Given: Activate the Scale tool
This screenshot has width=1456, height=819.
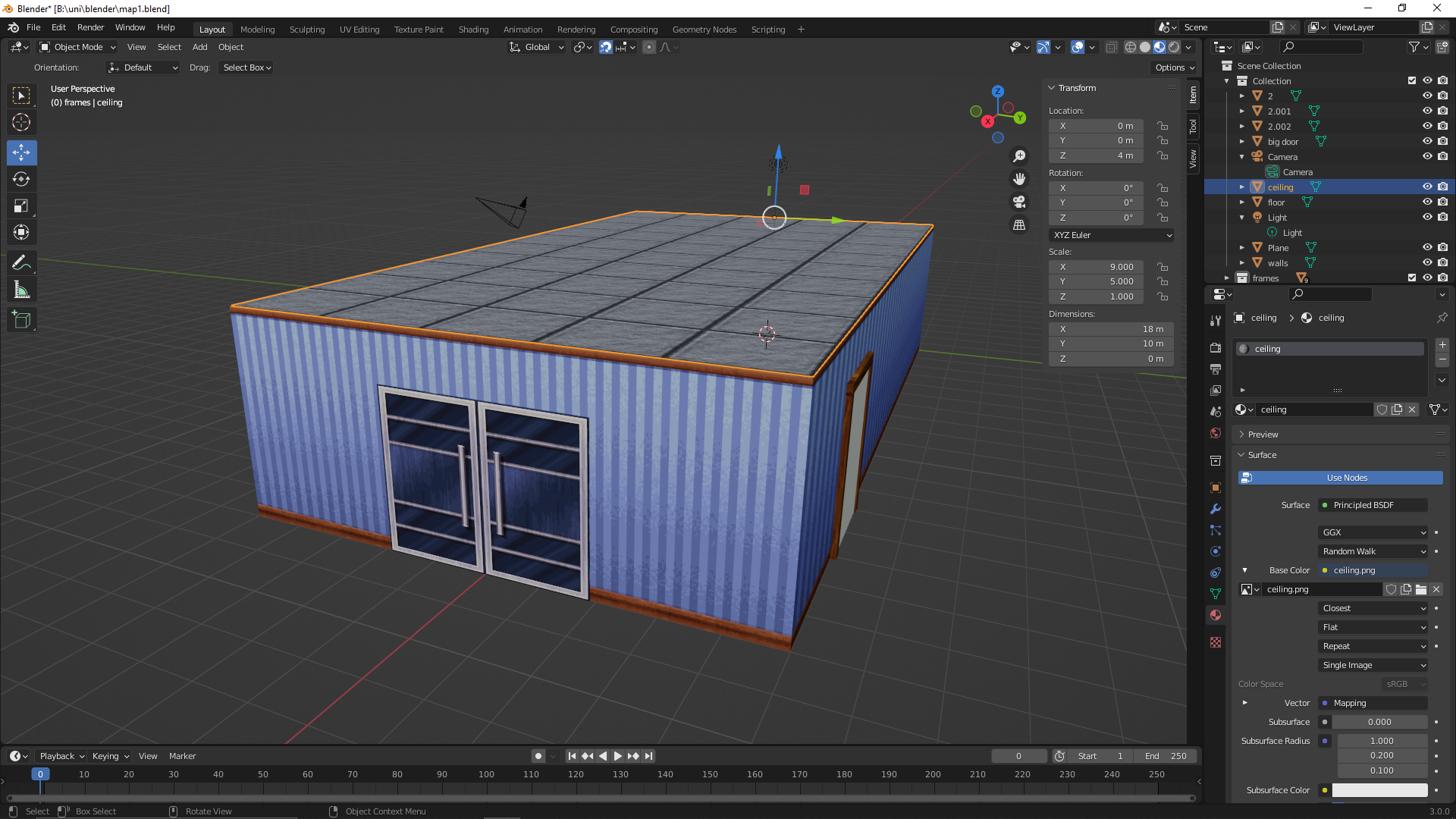Looking at the screenshot, I should point(21,206).
